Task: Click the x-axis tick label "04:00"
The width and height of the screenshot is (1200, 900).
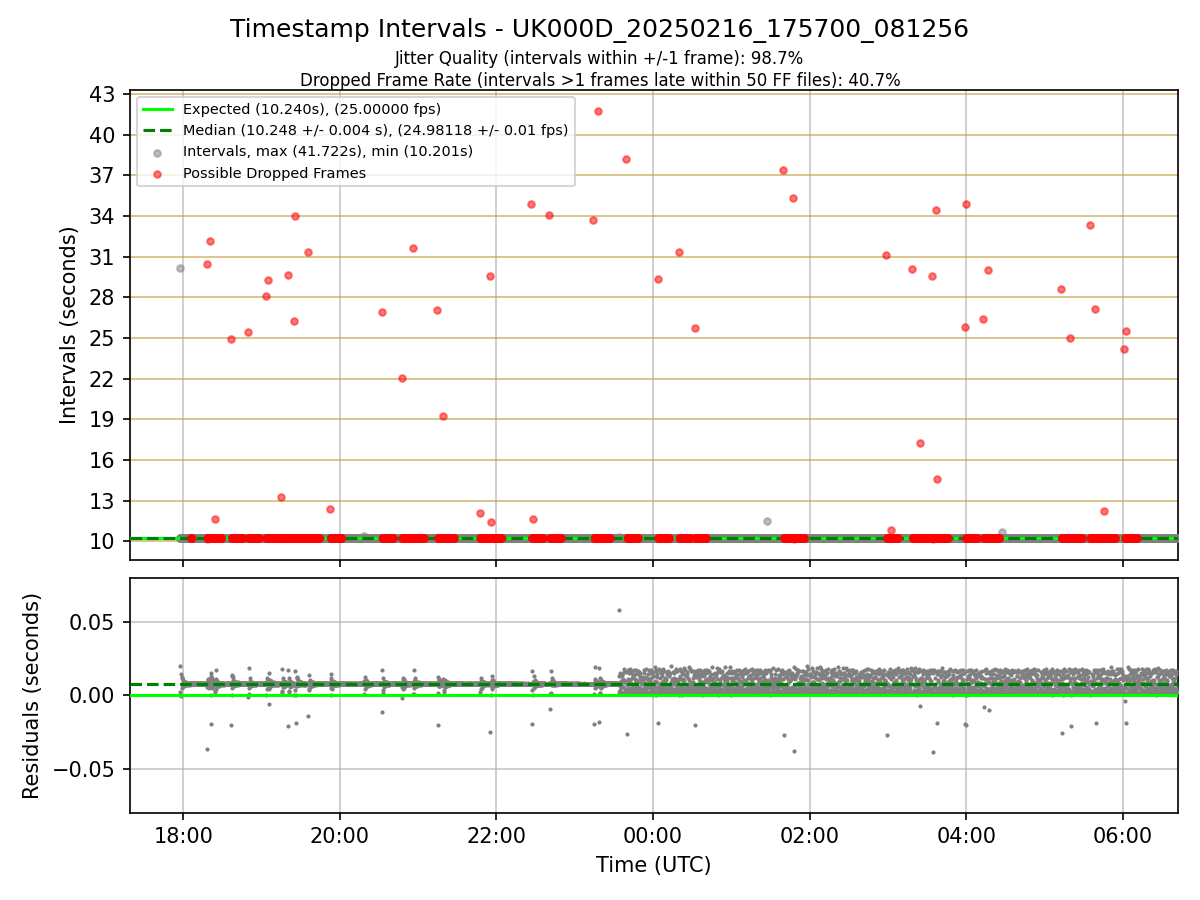Action: (x=966, y=835)
